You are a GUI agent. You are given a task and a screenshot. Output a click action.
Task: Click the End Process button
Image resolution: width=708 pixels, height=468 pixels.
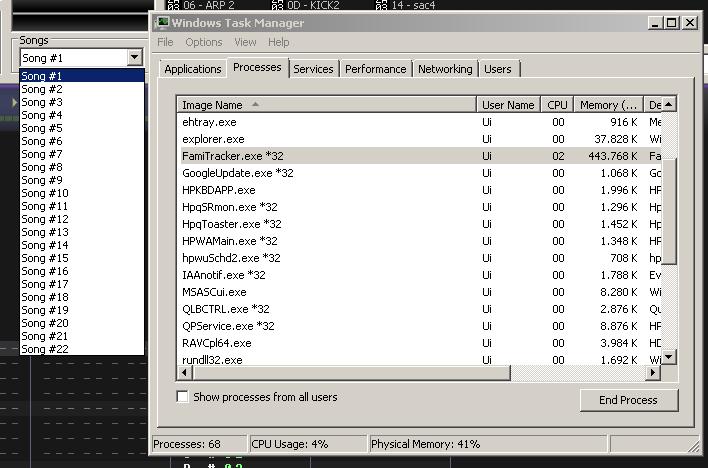(x=628, y=400)
